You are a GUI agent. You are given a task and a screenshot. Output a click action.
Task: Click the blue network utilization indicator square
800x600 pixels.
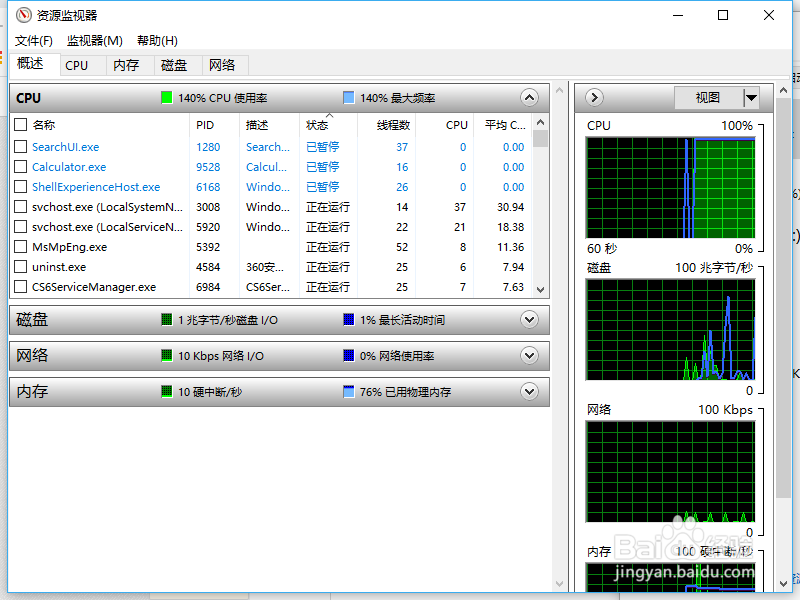coord(348,356)
